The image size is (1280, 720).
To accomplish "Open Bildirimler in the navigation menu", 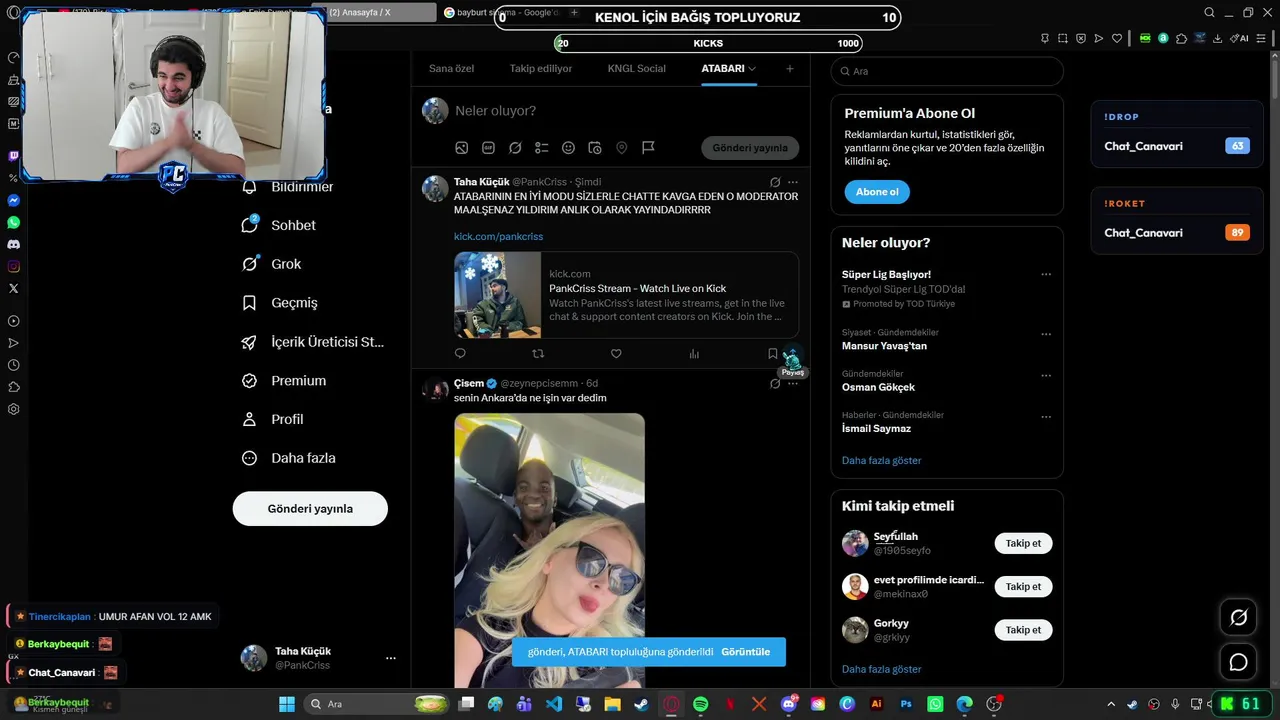I will click(287, 187).
